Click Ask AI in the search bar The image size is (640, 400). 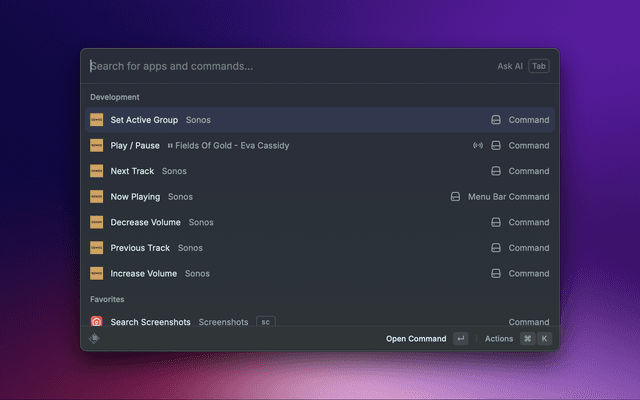point(510,66)
